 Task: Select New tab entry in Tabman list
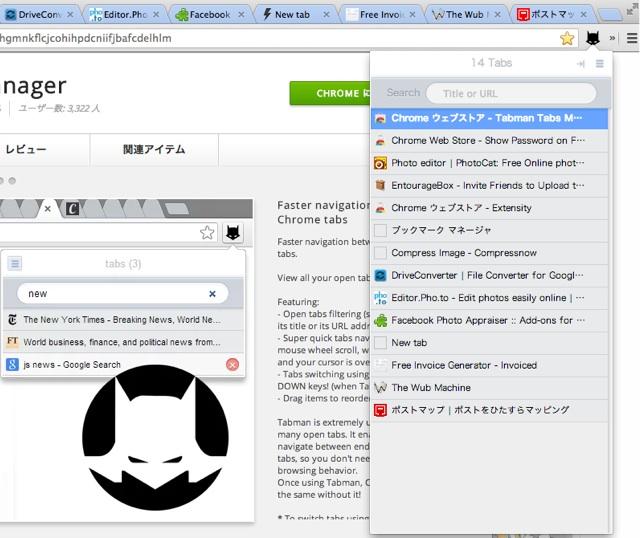click(x=489, y=343)
